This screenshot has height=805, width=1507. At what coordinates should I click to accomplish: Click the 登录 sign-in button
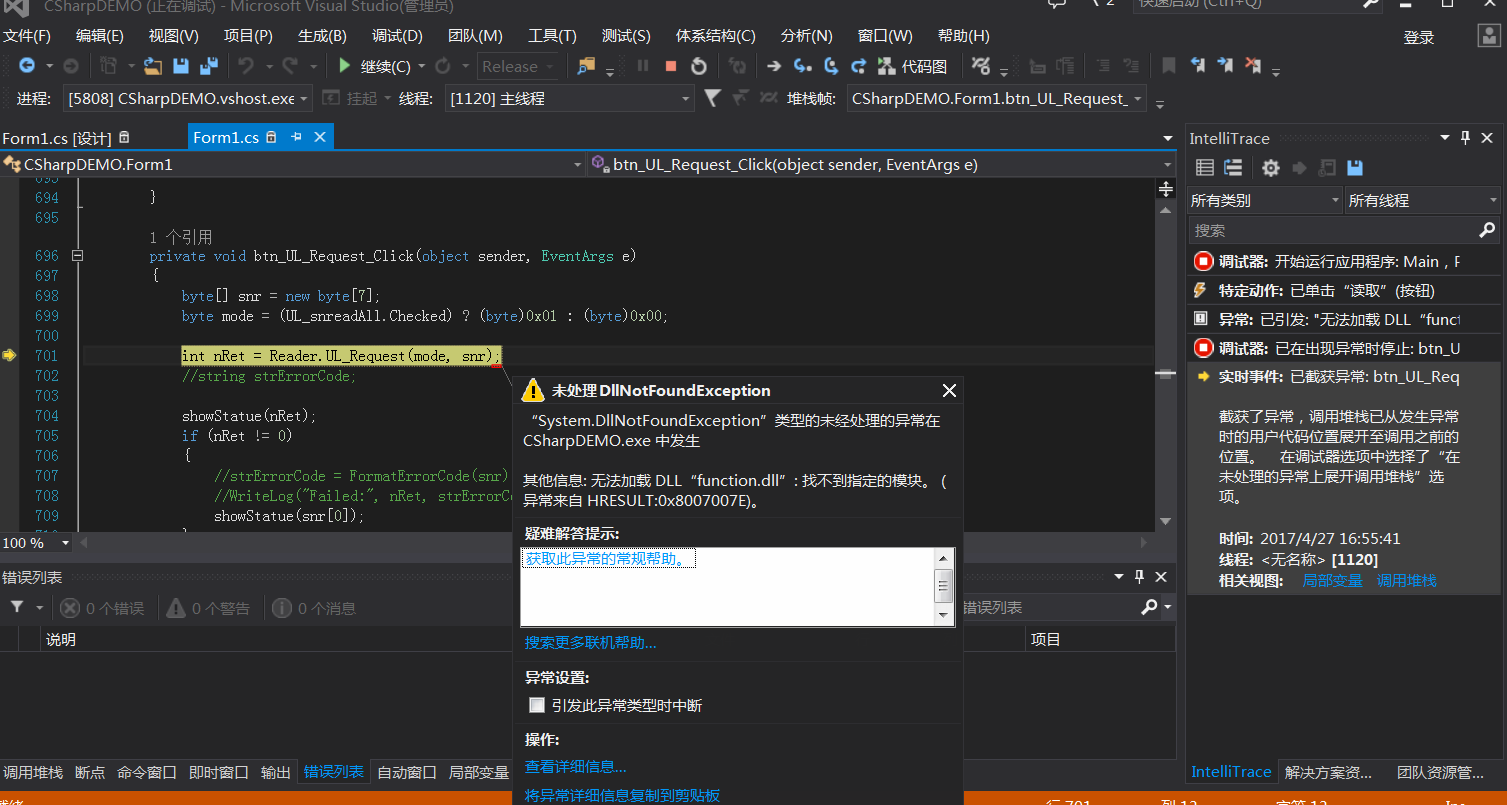coord(1419,37)
